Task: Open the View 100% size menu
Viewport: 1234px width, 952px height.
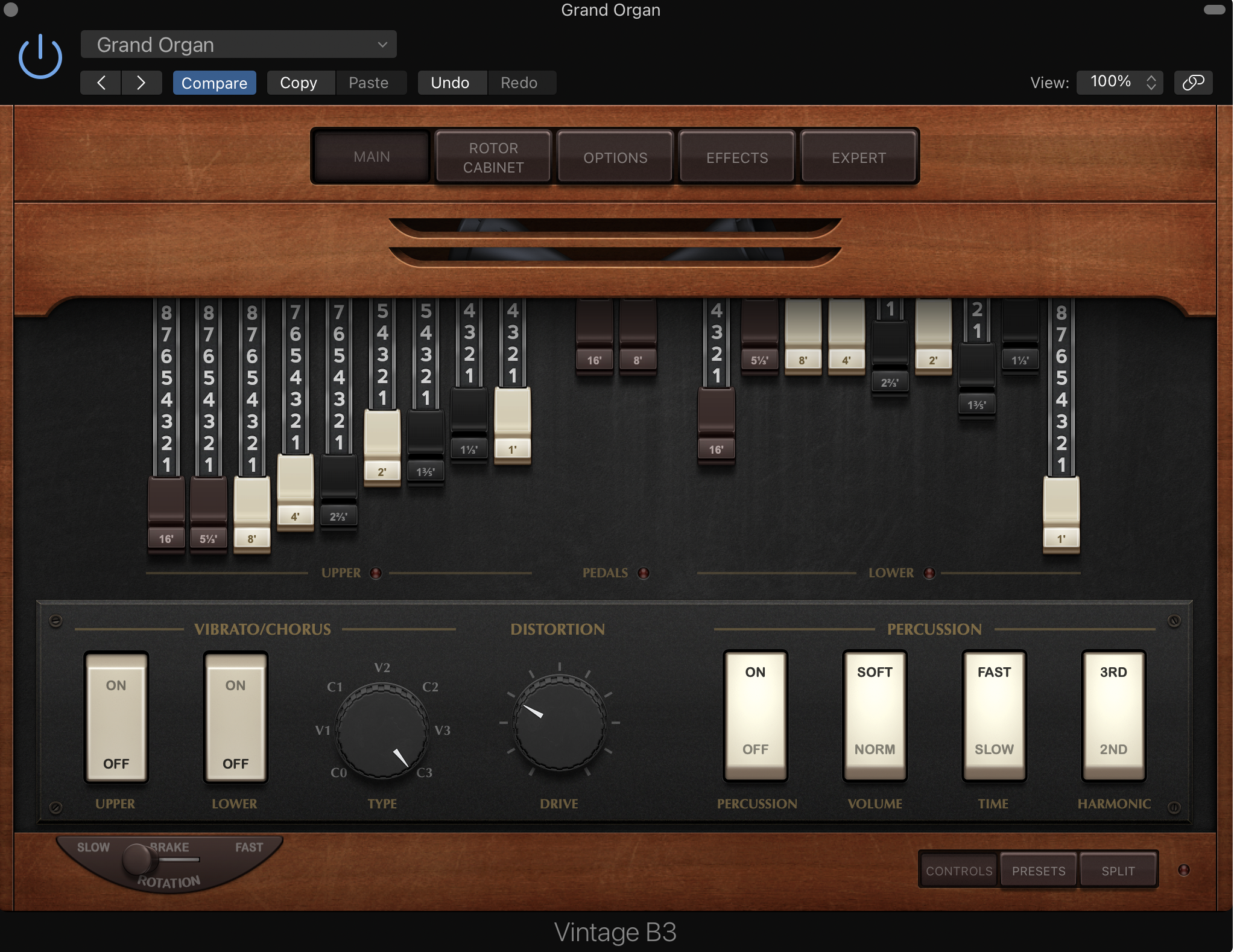Action: (x=1121, y=82)
